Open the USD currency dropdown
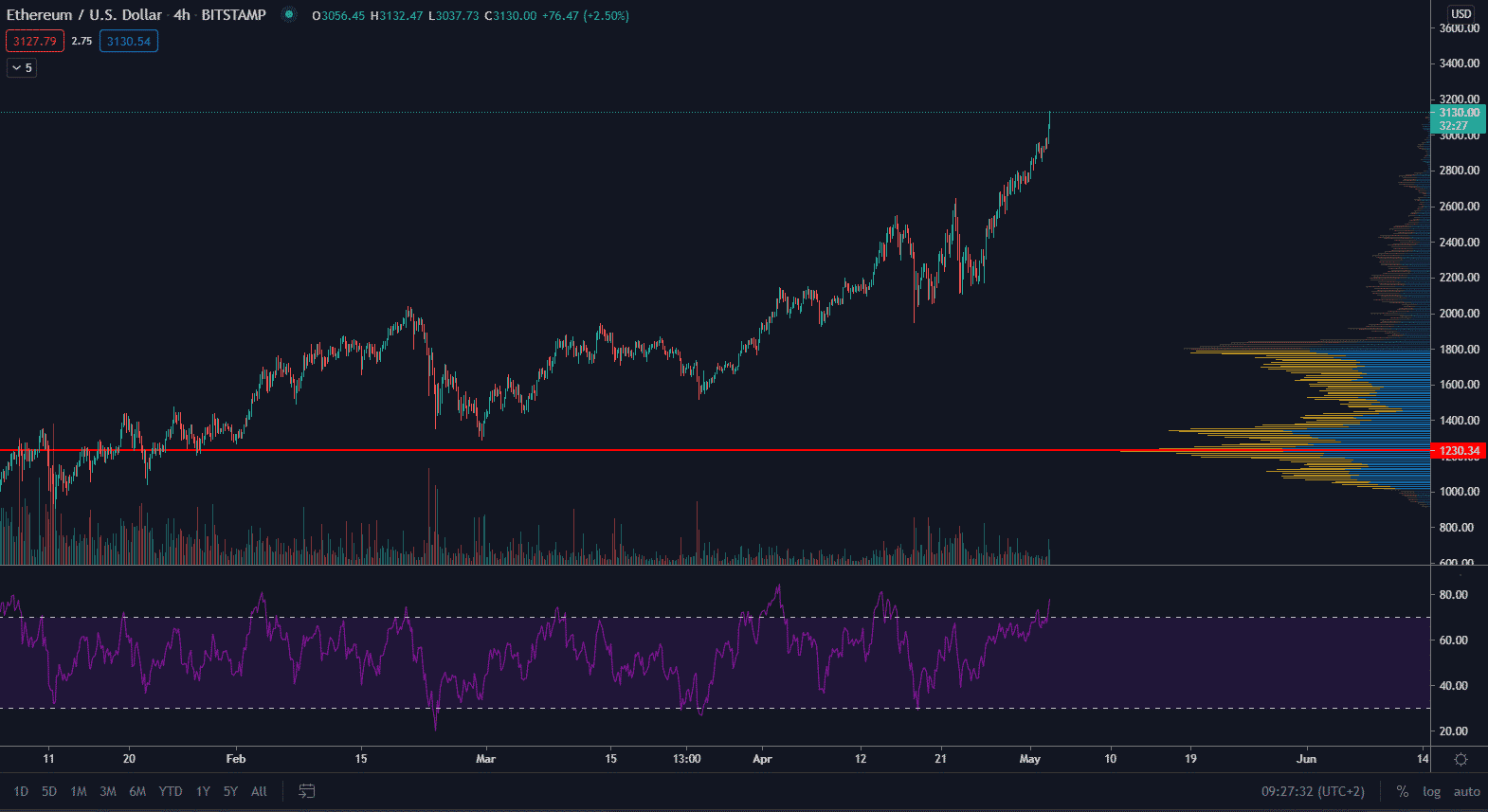The height and width of the screenshot is (812, 1488). [1461, 13]
